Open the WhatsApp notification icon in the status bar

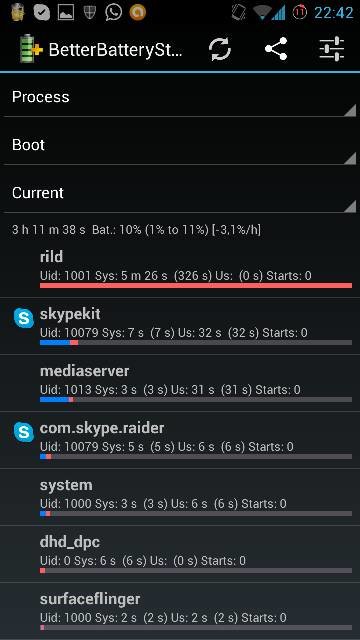pyautogui.click(x=113, y=12)
